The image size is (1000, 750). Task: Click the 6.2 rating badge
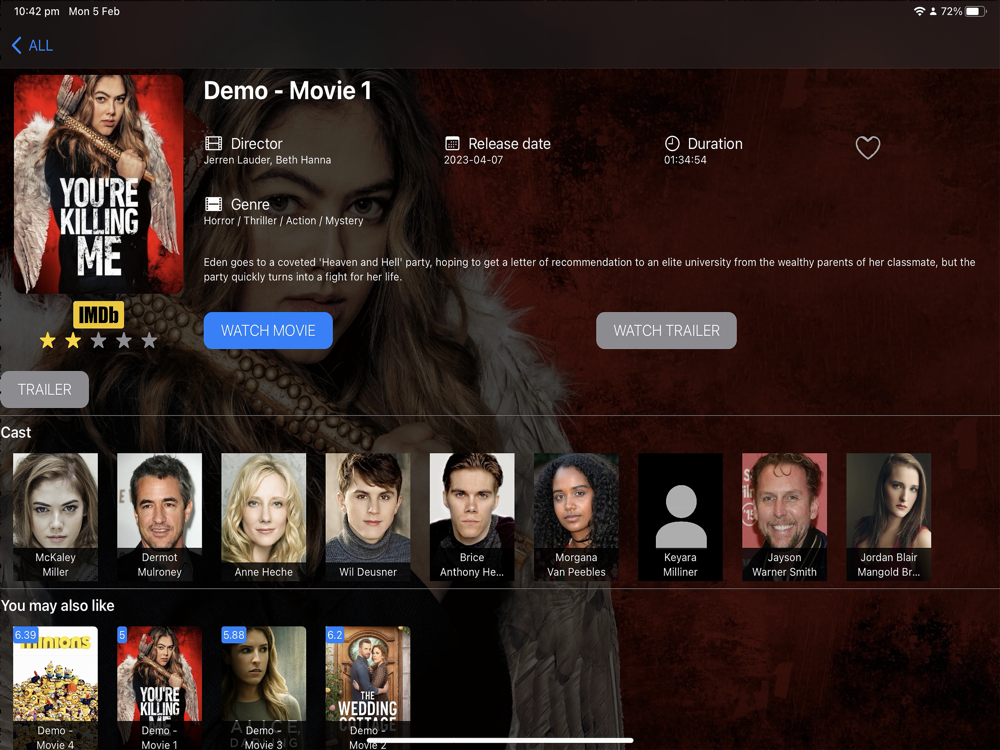pyautogui.click(x=335, y=635)
